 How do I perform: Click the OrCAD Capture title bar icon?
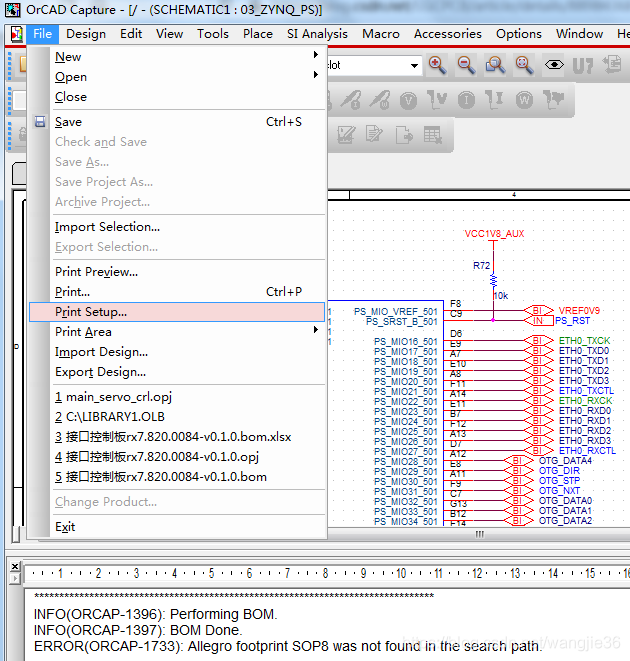(x=12, y=10)
